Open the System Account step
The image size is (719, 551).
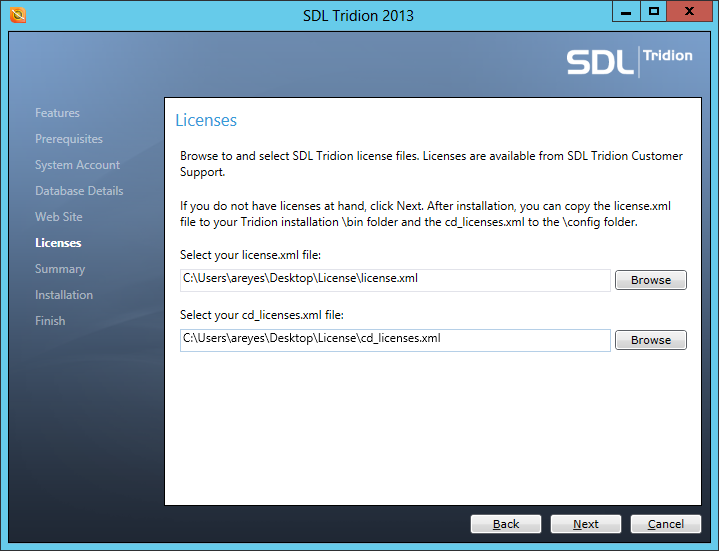pos(77,165)
